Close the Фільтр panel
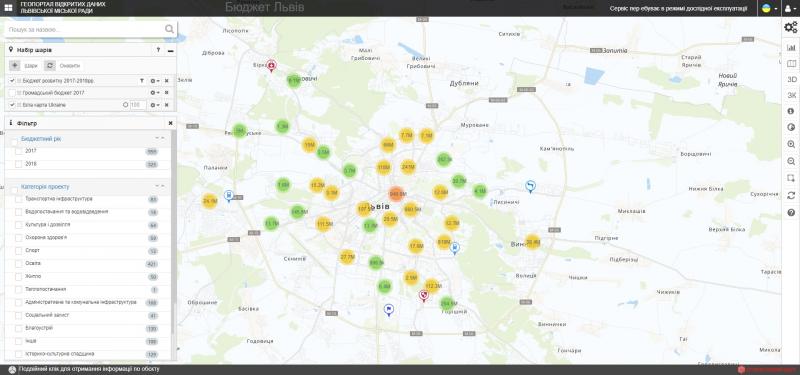 coord(170,123)
